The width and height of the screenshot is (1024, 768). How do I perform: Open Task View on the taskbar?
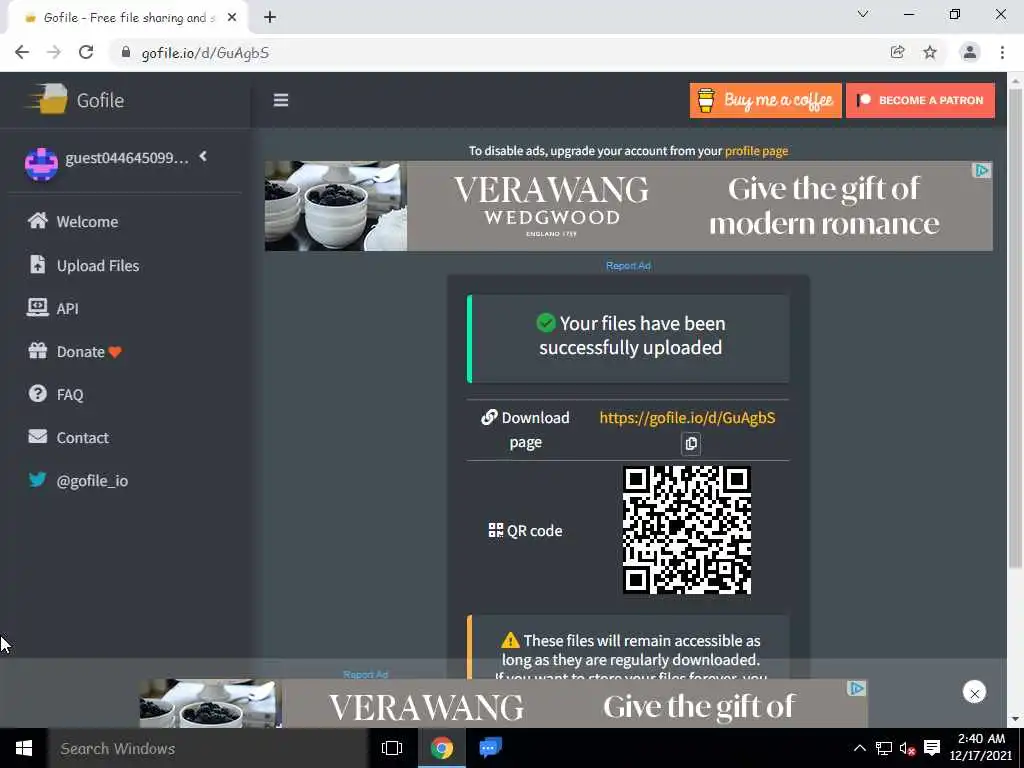[392, 748]
